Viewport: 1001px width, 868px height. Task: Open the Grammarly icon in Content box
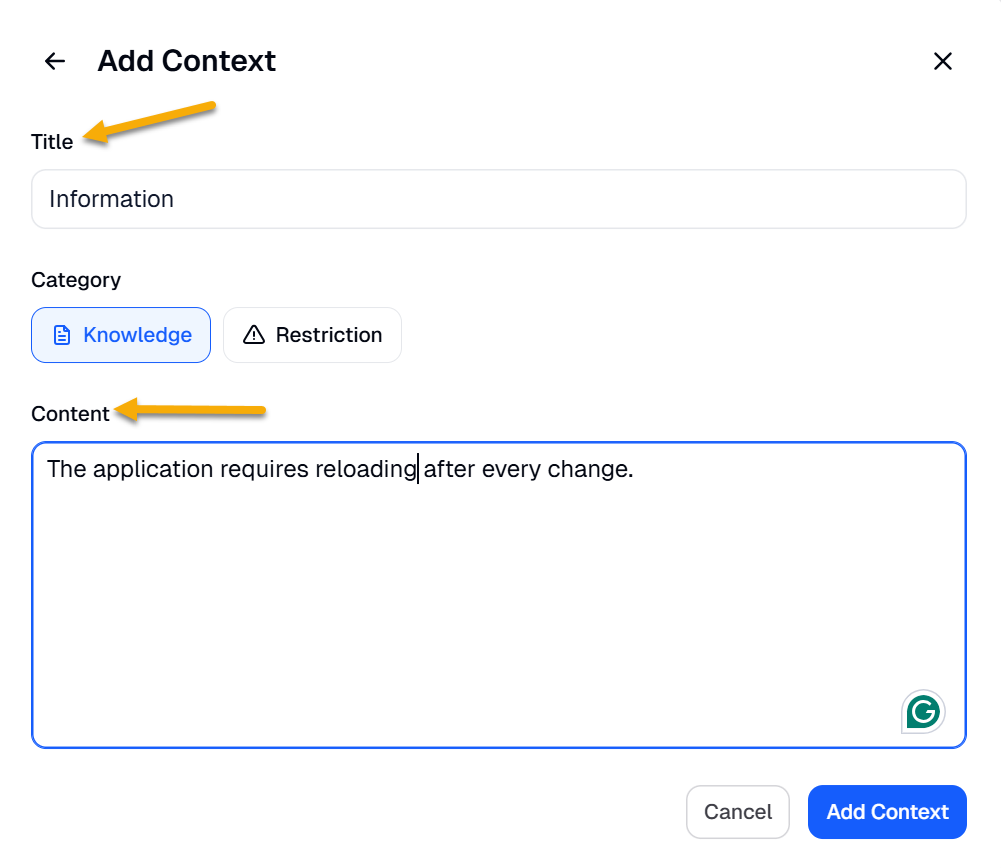(x=923, y=712)
